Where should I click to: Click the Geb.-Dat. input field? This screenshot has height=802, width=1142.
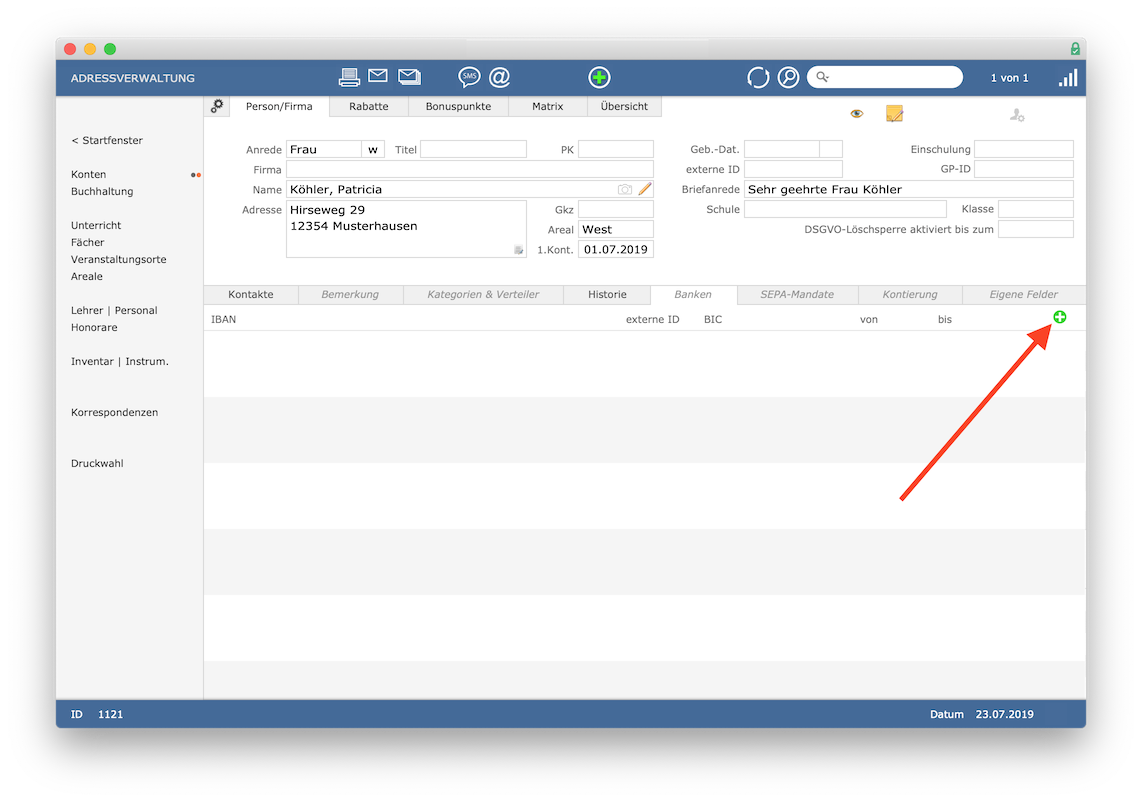[781, 149]
